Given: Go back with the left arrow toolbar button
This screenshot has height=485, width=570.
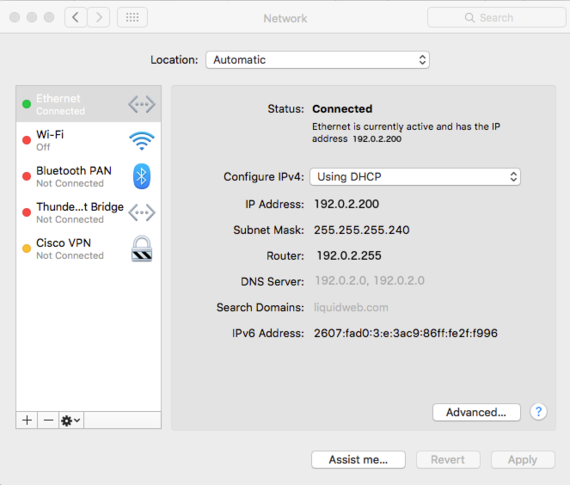Looking at the screenshot, I should click(76, 17).
